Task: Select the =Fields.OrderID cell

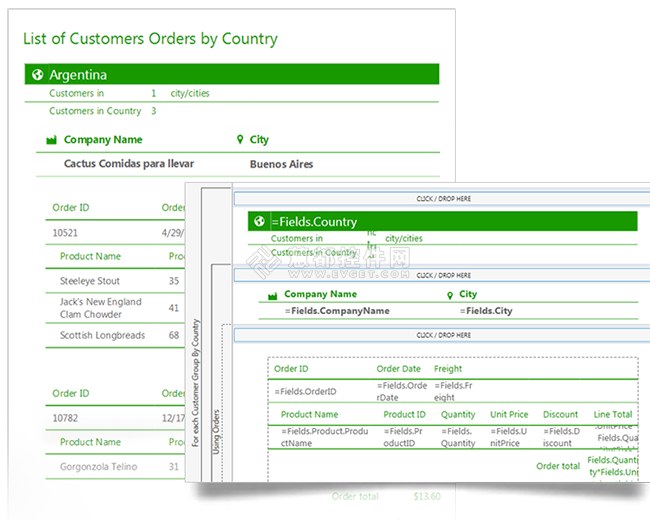Action: coord(306,391)
